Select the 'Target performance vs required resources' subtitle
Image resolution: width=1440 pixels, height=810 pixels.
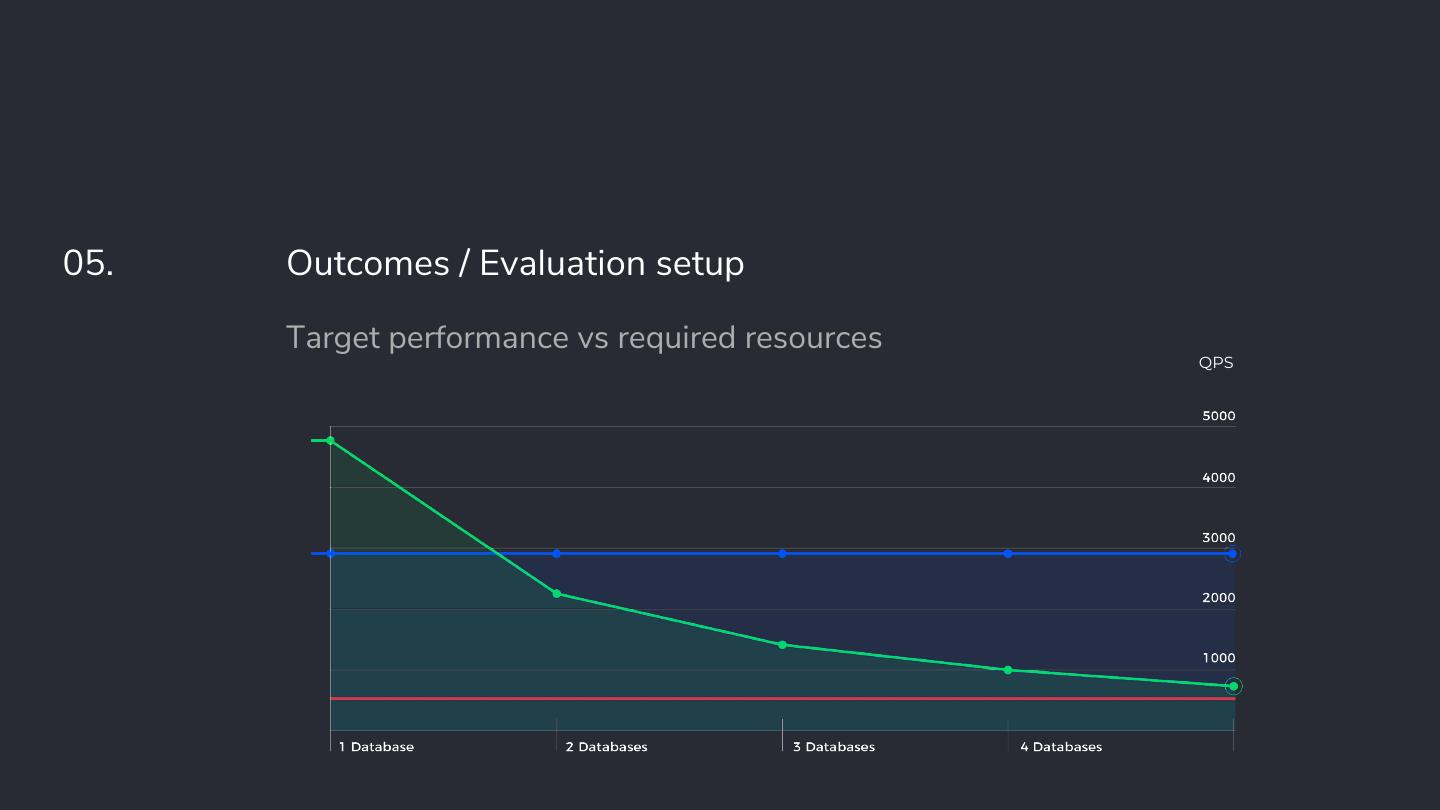coord(584,338)
